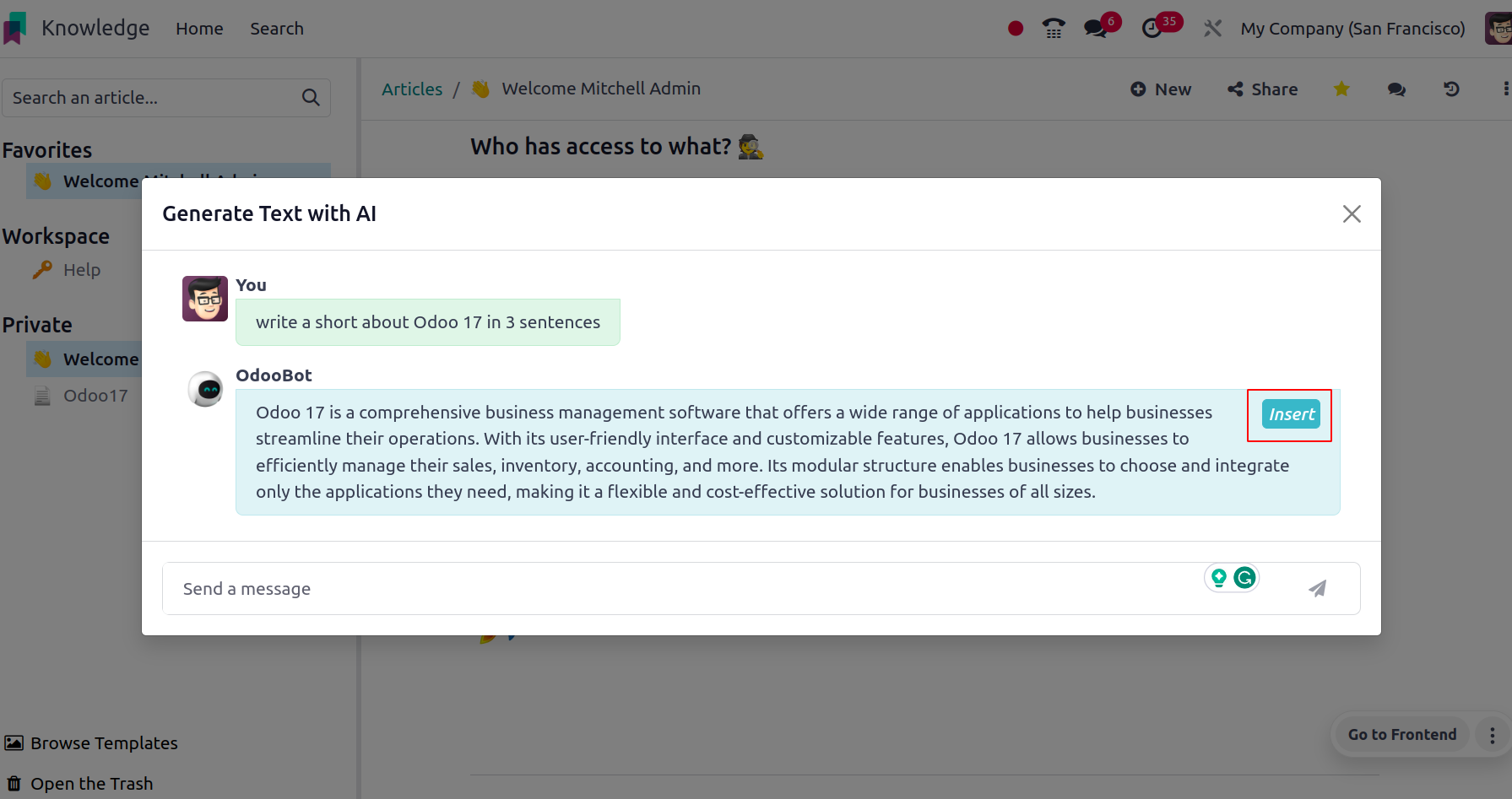Click the send paper plane icon
1512x799 pixels.
coord(1318,589)
